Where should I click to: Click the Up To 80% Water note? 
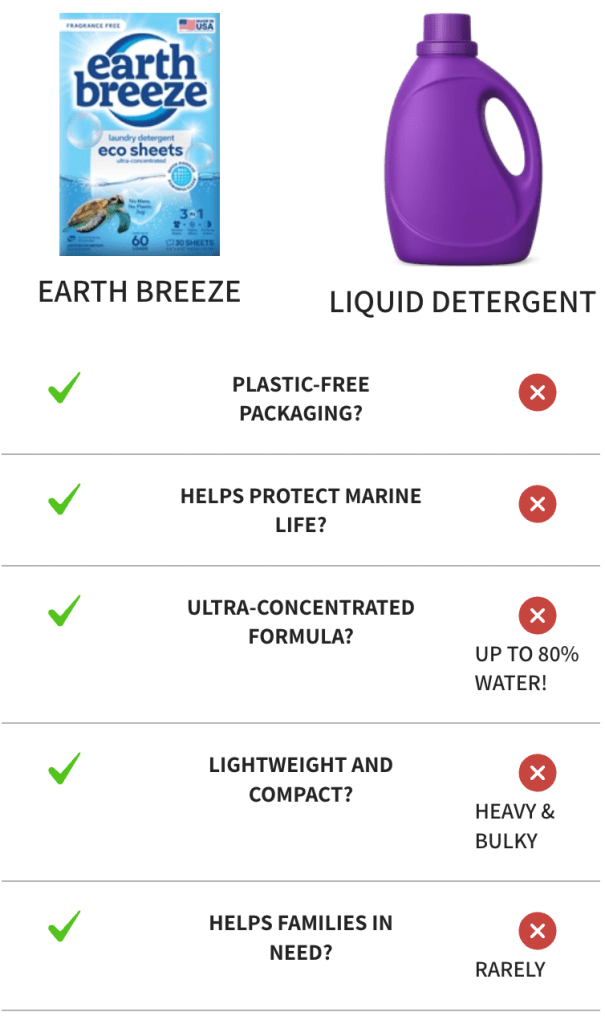526,669
